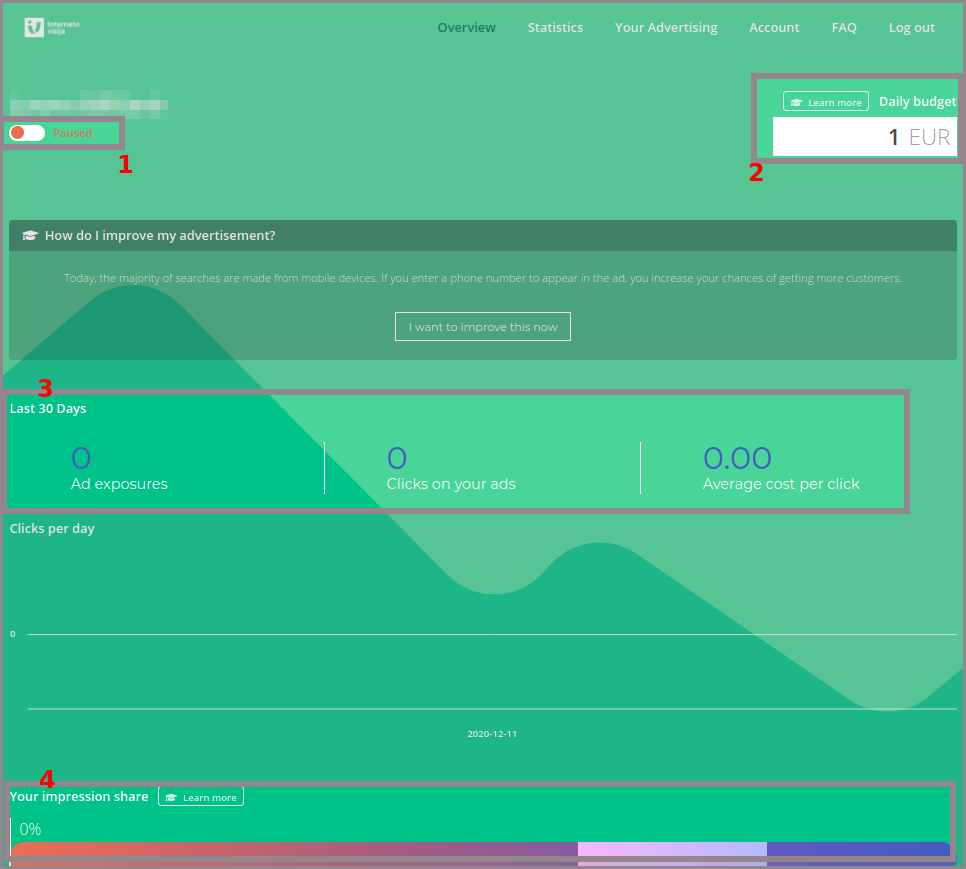Viewport: 966px width, 869px height.
Task: Toggle the Paused campaign switch
Action: (27, 133)
